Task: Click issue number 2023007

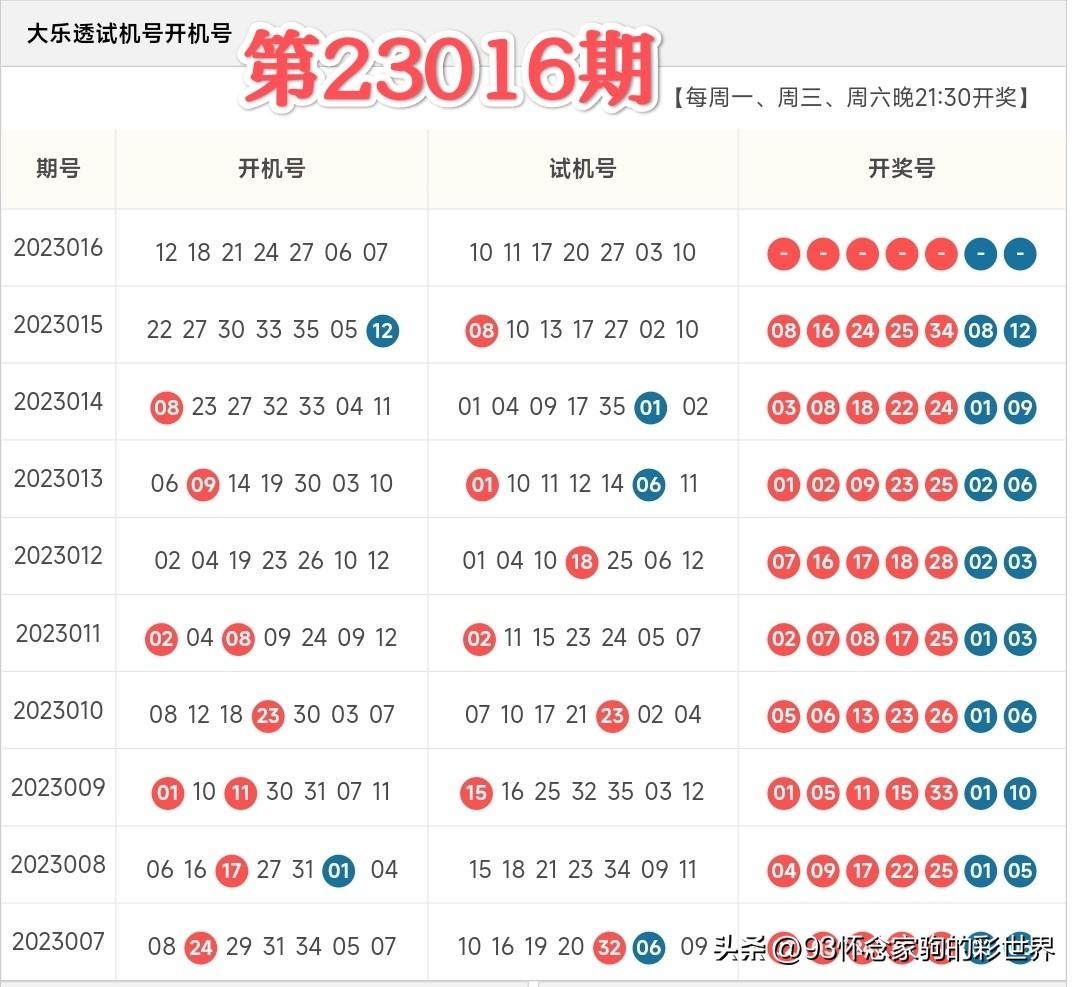Action: tap(58, 942)
